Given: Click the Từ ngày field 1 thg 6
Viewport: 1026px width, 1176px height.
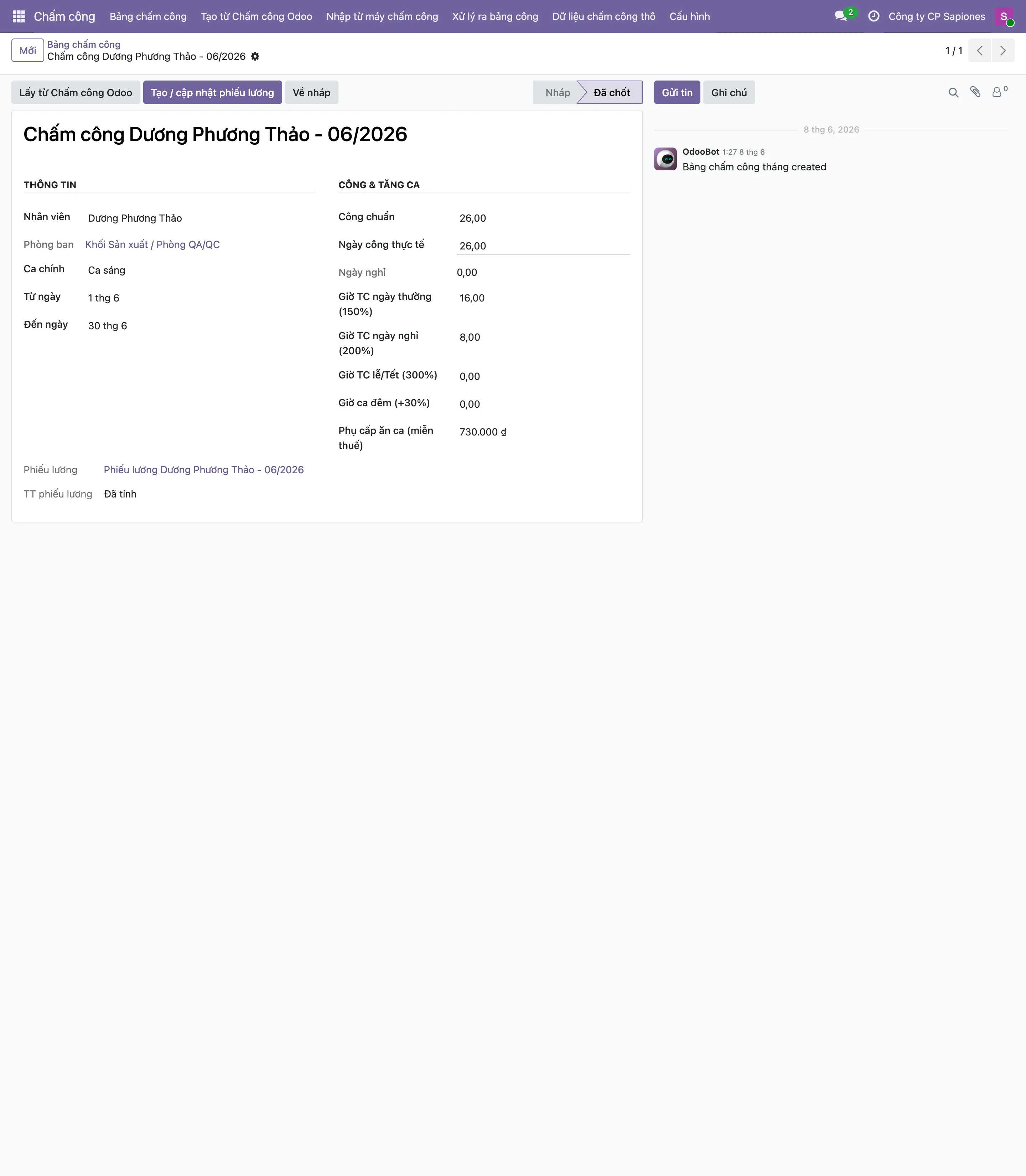Looking at the screenshot, I should click(x=200, y=298).
